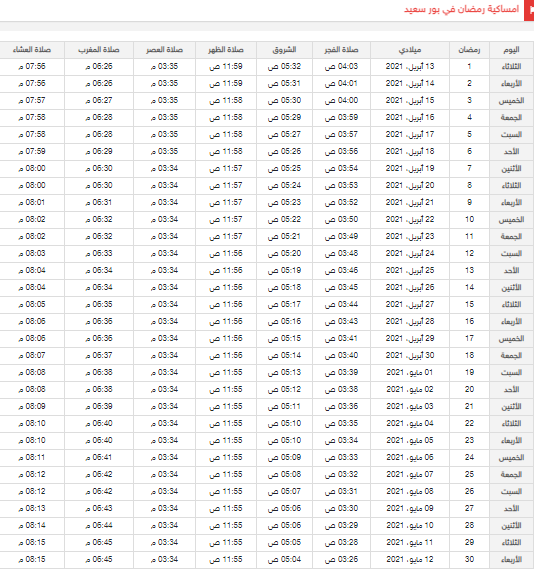Click the صلاة العصر column header

(164, 50)
